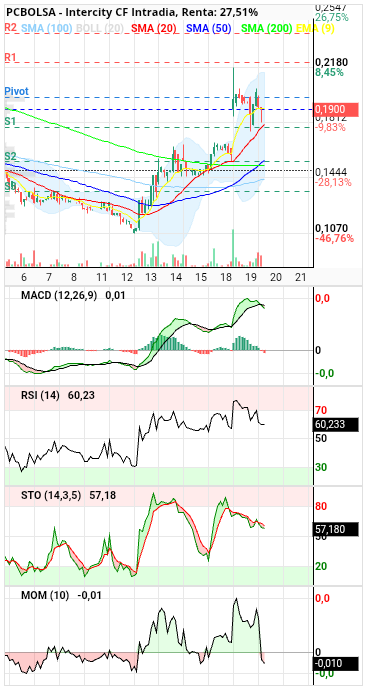Viewport: 367px width, 690px height.
Task: Click the MACD (12,26,9) indicator title
Action: click(x=59, y=296)
